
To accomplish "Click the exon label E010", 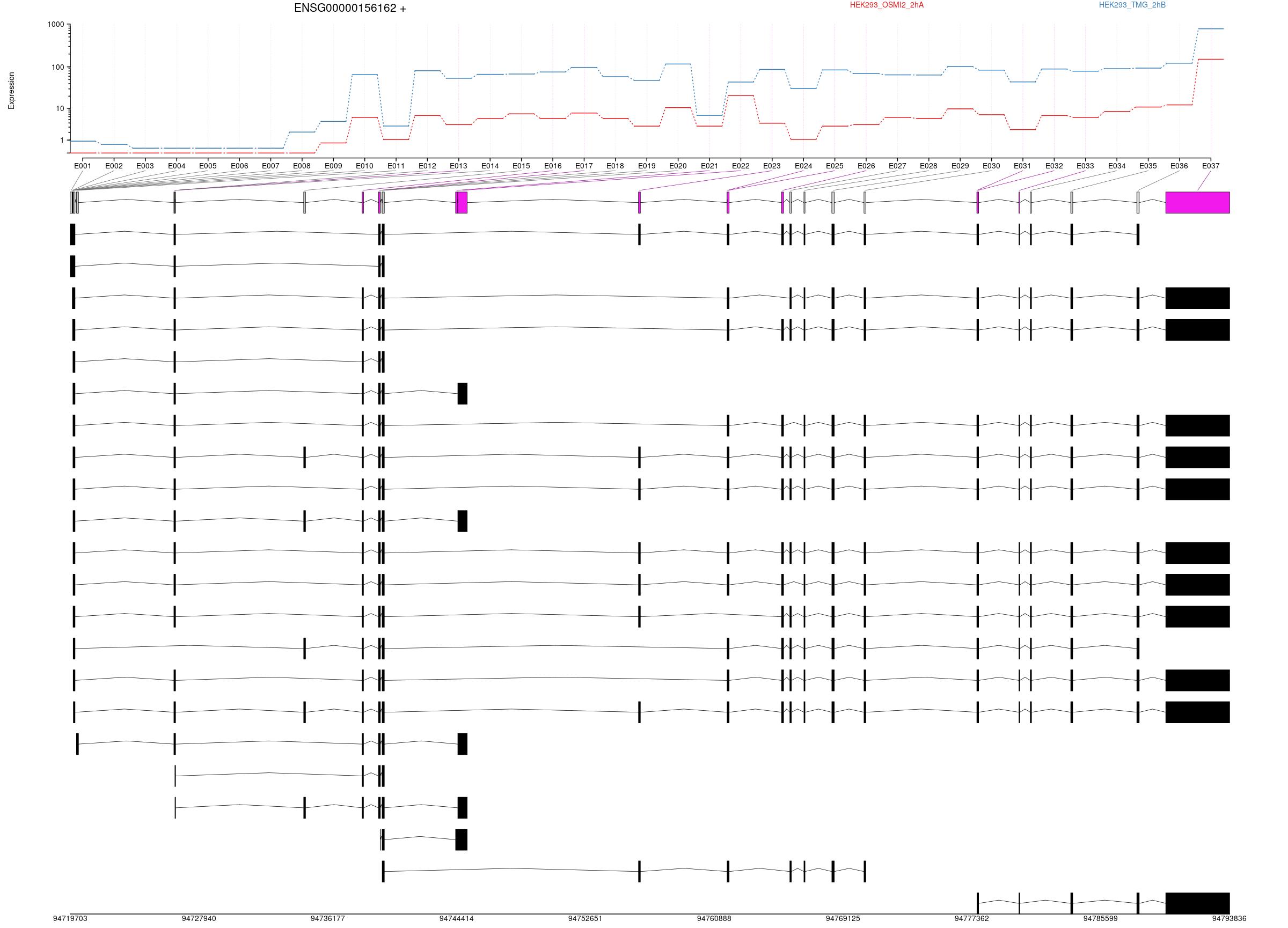I will [x=364, y=166].
